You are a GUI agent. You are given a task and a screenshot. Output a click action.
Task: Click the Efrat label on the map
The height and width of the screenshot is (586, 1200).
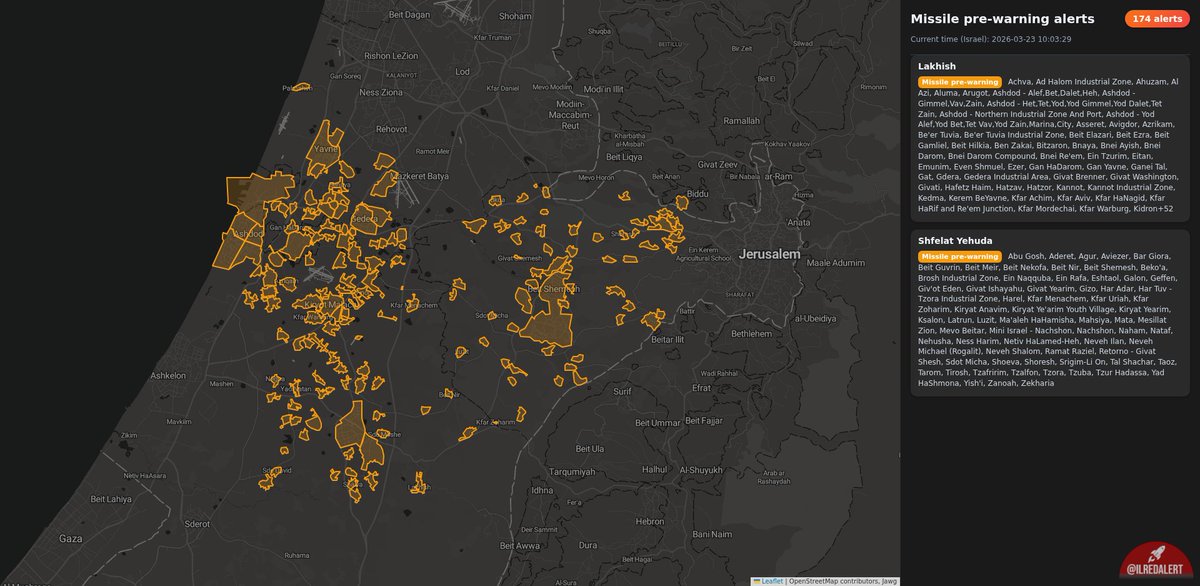[x=701, y=388]
